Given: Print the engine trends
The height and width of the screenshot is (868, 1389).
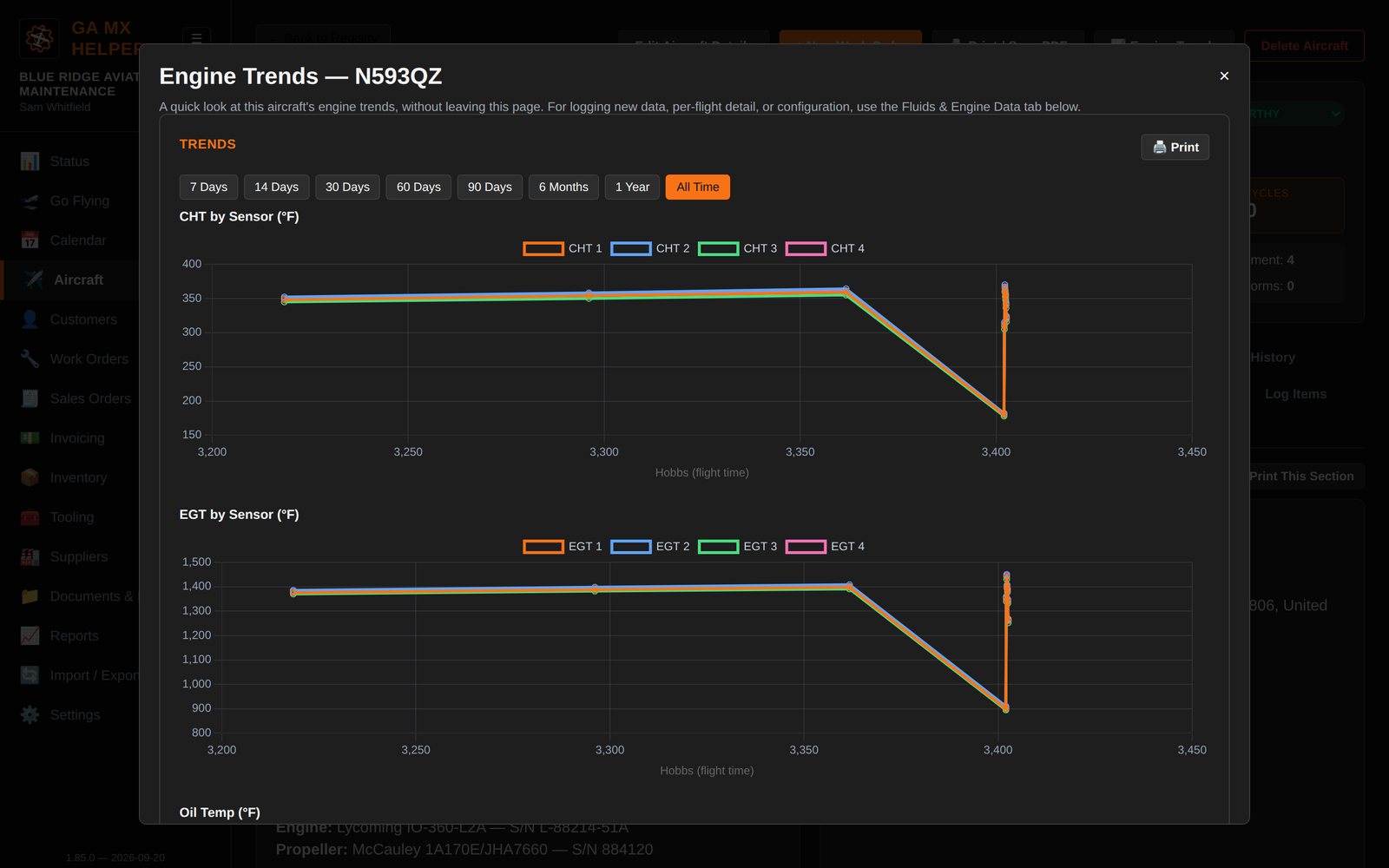Looking at the screenshot, I should tap(1175, 147).
